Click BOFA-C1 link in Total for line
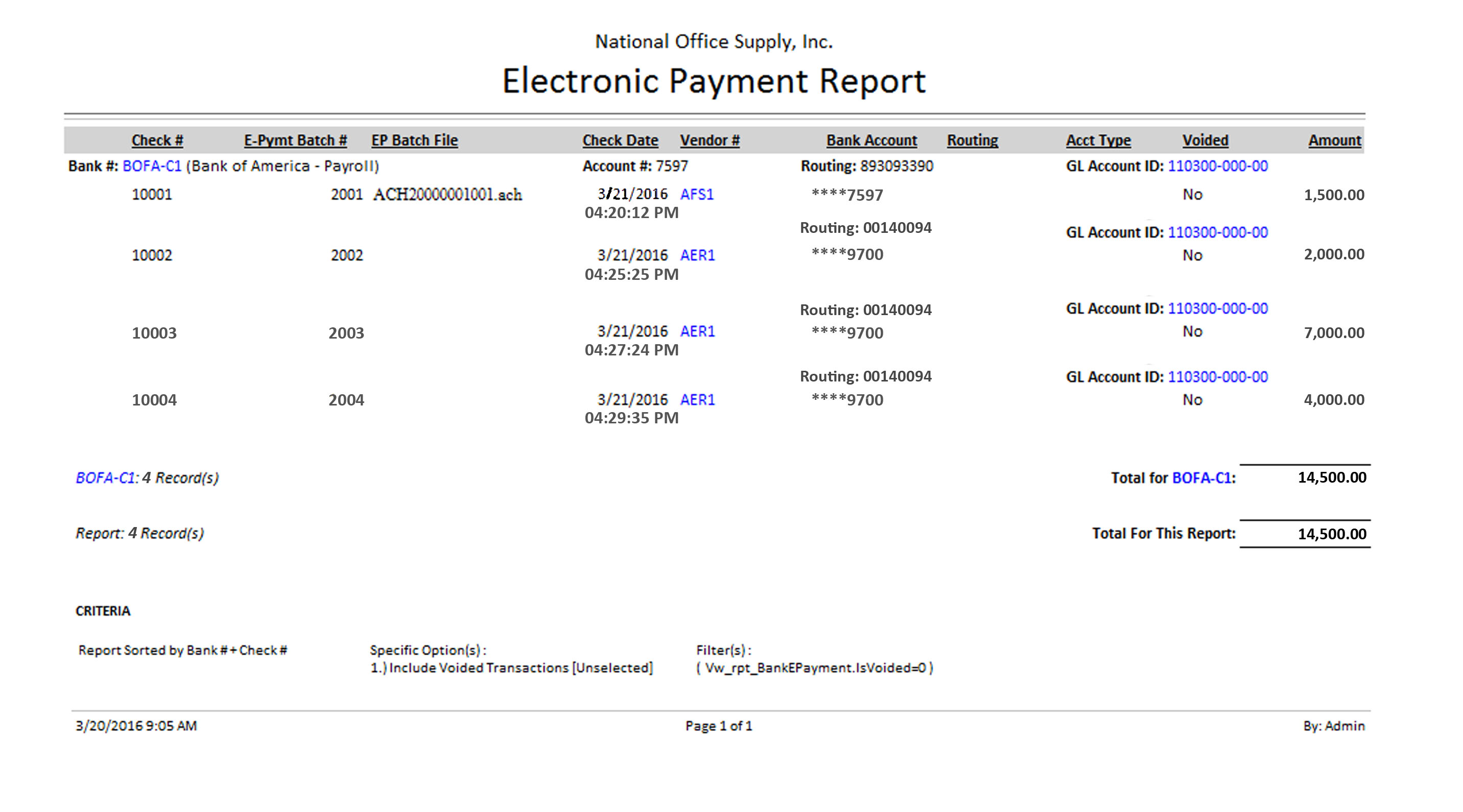 pyautogui.click(x=1201, y=477)
